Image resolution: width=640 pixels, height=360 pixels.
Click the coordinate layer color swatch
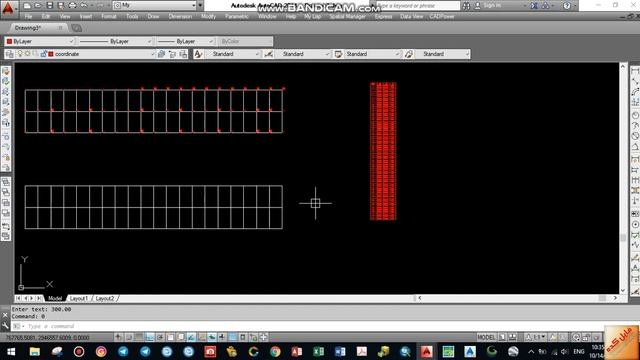(x=51, y=54)
